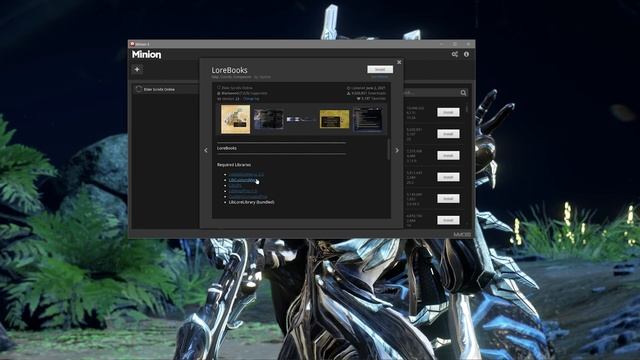Image resolution: width=640 pixels, height=360 pixels.
Task: Click the first Install button in addon list
Action: tap(448, 112)
